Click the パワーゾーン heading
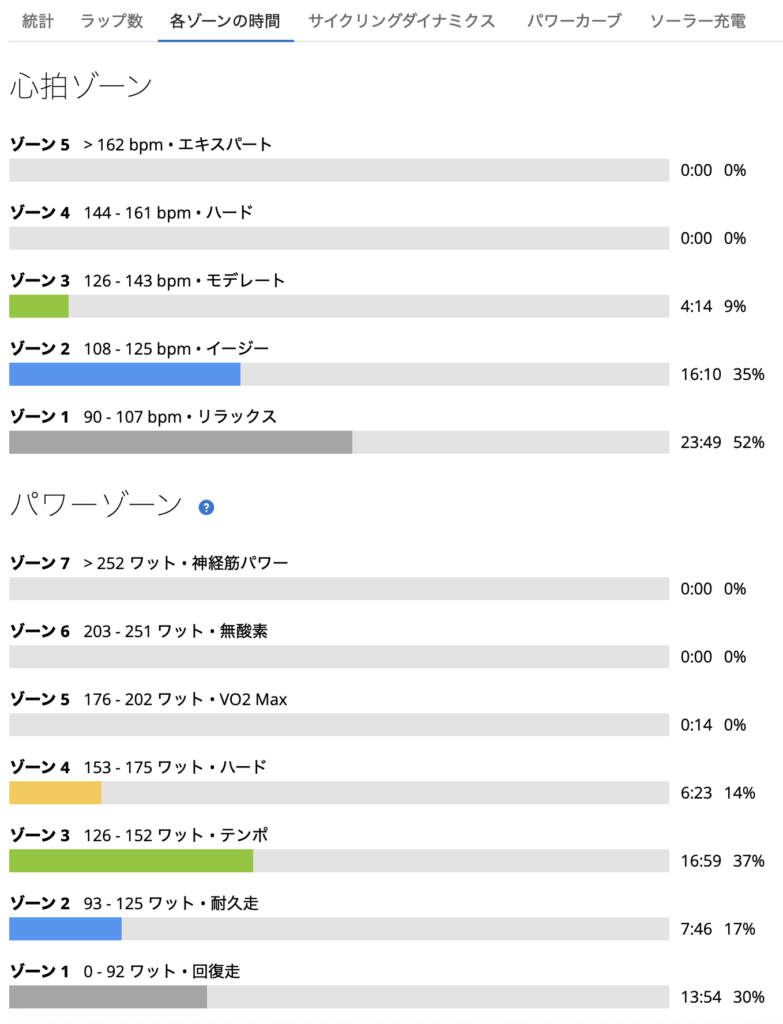This screenshot has height=1024, width=783. 96,505
